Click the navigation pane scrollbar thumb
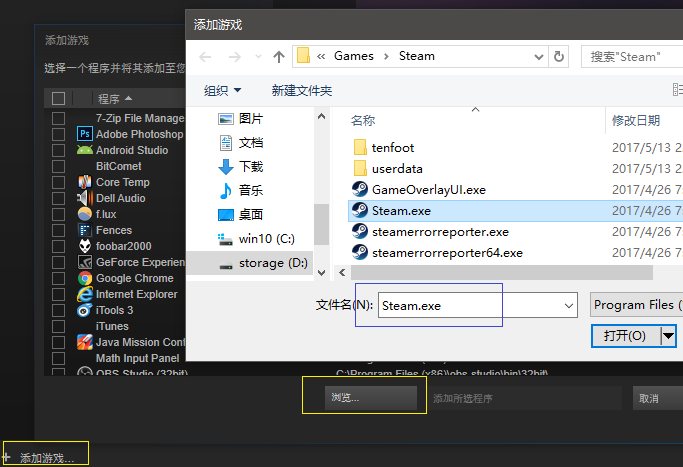 tap(321, 224)
